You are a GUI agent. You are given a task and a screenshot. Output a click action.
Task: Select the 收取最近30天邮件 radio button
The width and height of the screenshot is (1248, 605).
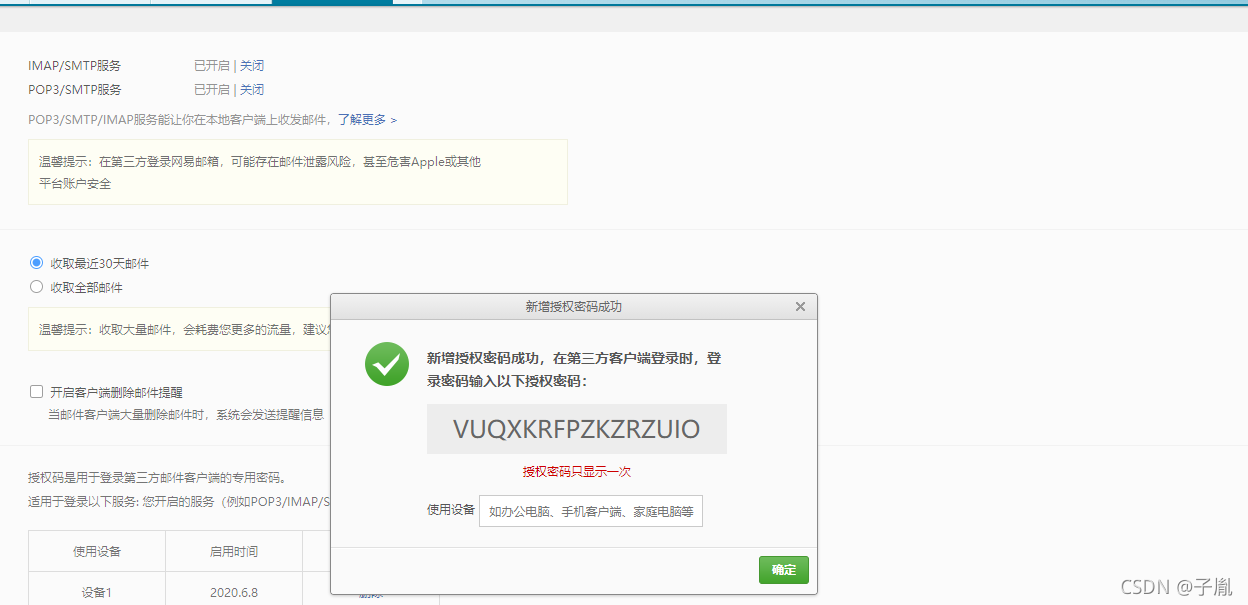[x=37, y=262]
